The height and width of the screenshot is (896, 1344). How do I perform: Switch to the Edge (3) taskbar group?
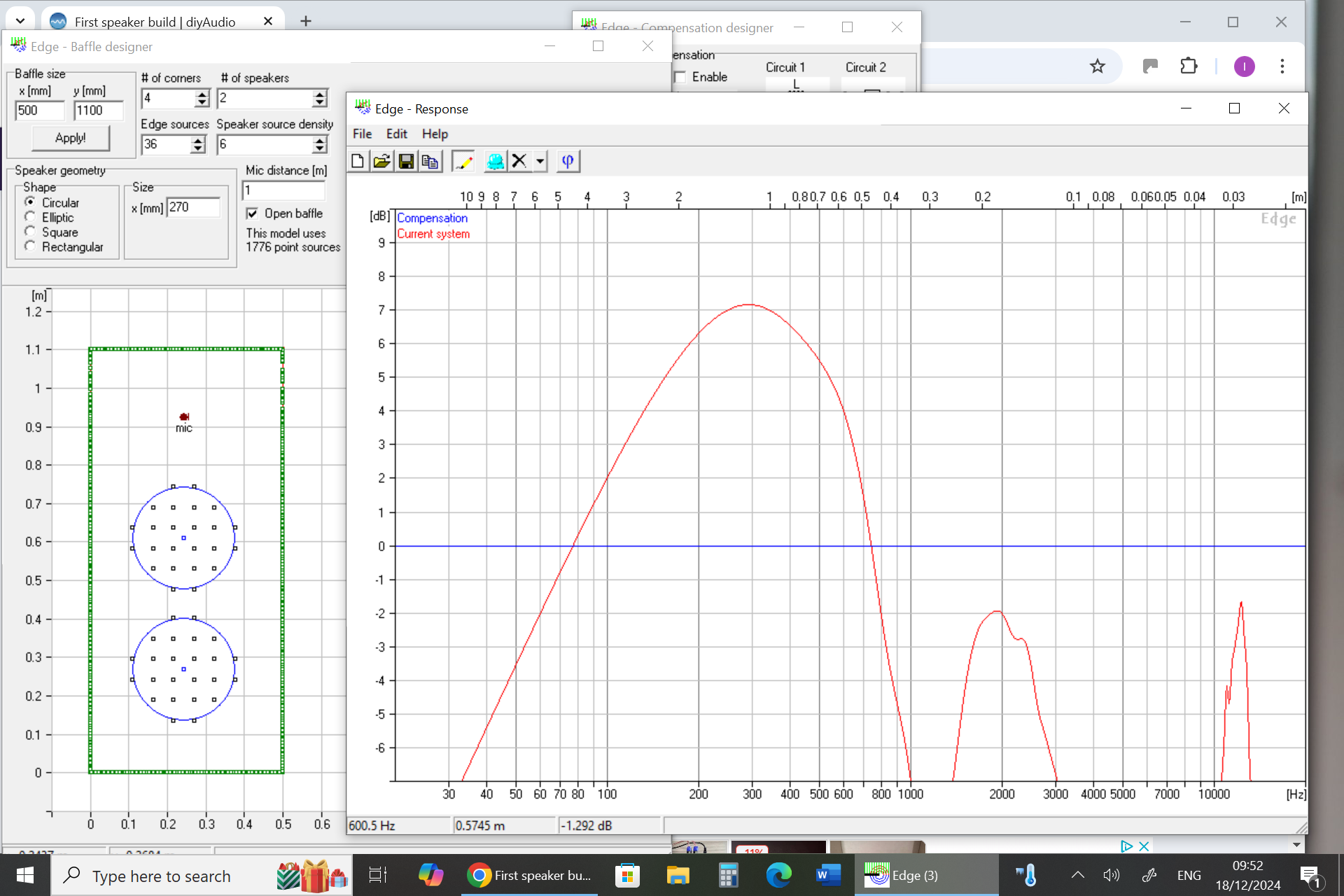[x=927, y=875]
